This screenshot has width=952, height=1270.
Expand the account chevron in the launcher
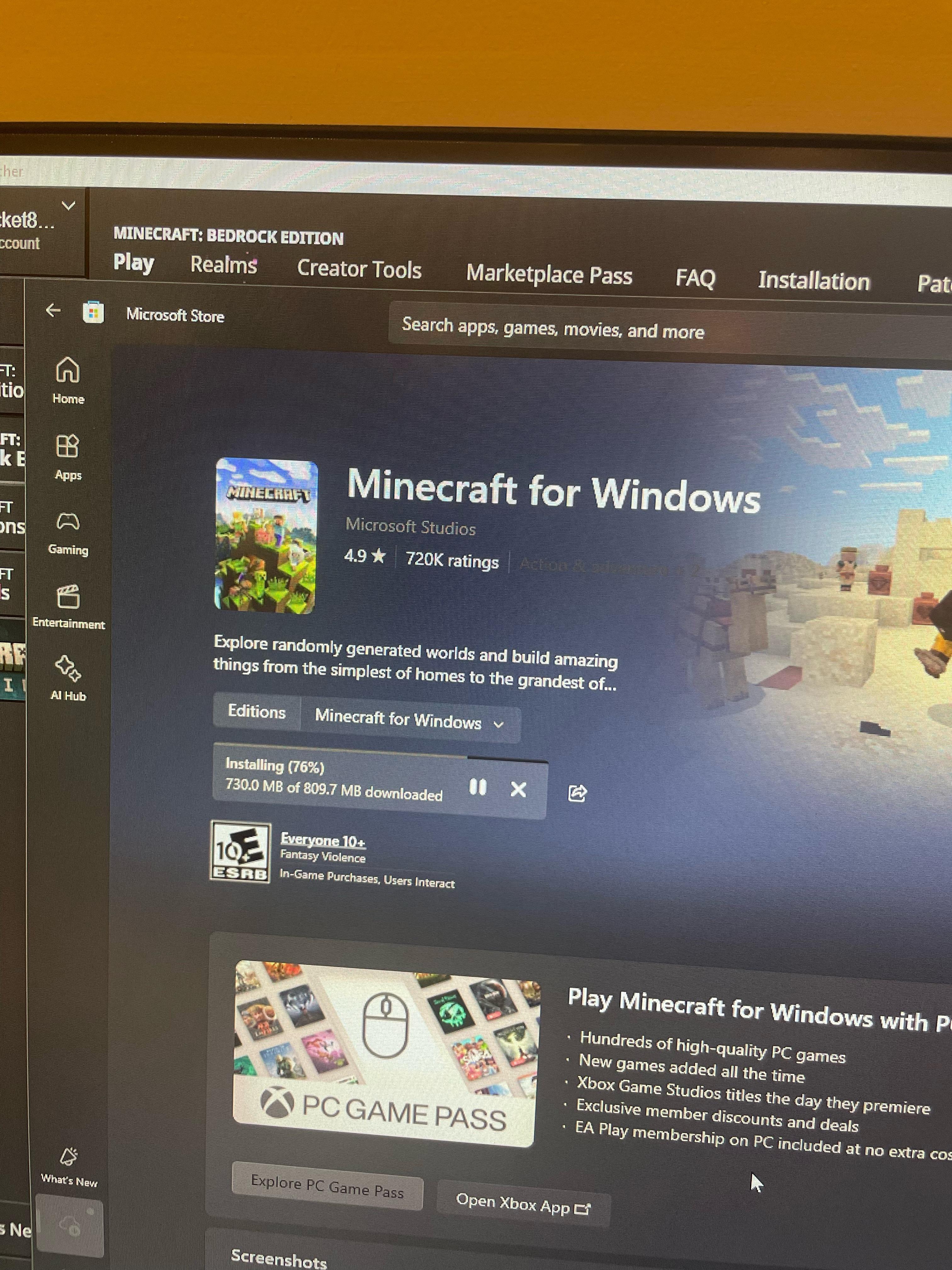click(68, 206)
